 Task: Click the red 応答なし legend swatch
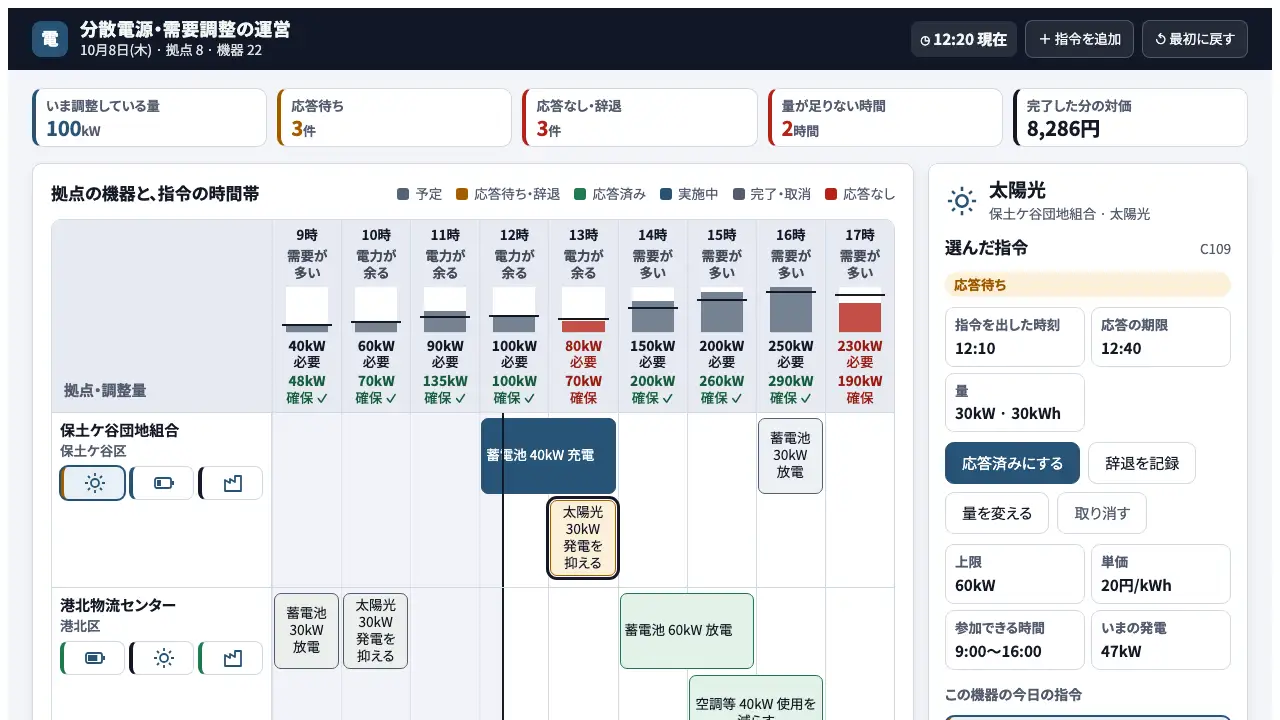pos(831,194)
